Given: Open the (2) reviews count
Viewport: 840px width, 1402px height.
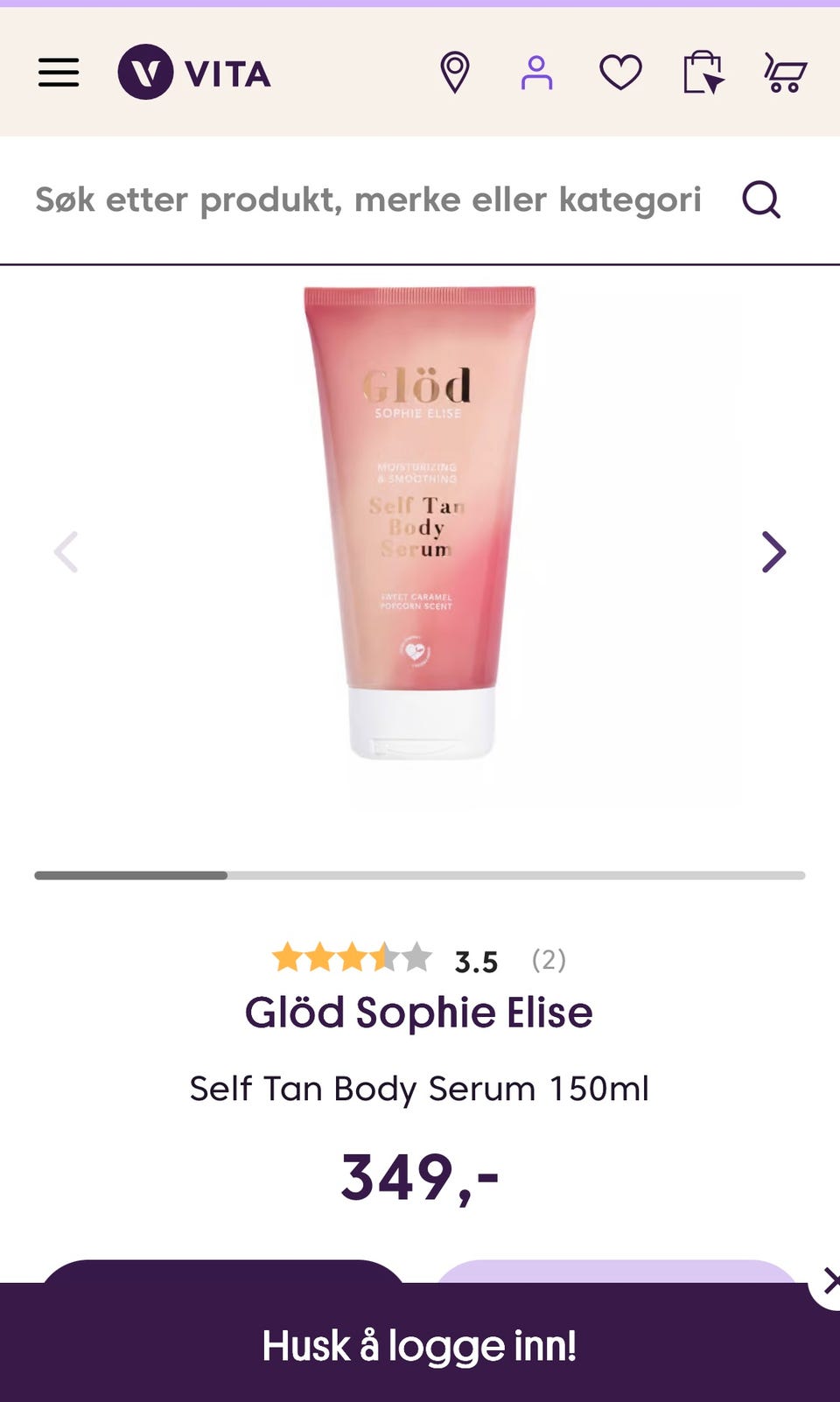Looking at the screenshot, I should pyautogui.click(x=549, y=960).
